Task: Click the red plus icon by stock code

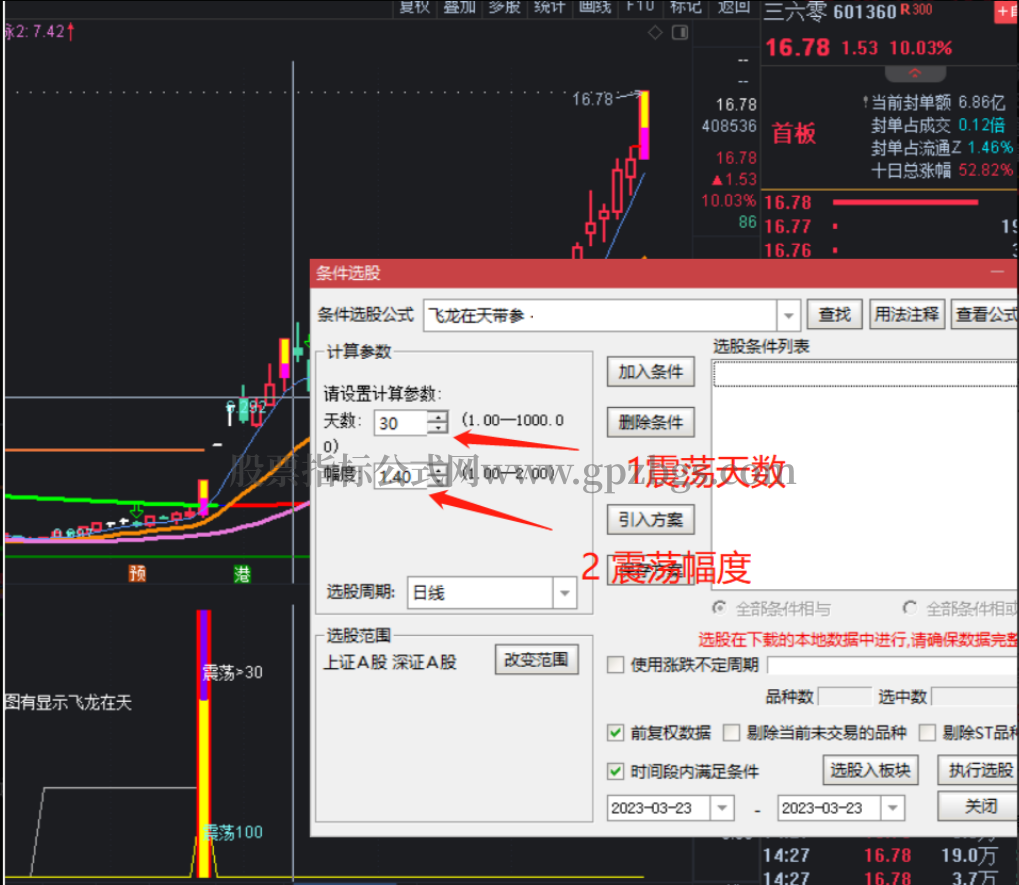Action: point(1007,12)
